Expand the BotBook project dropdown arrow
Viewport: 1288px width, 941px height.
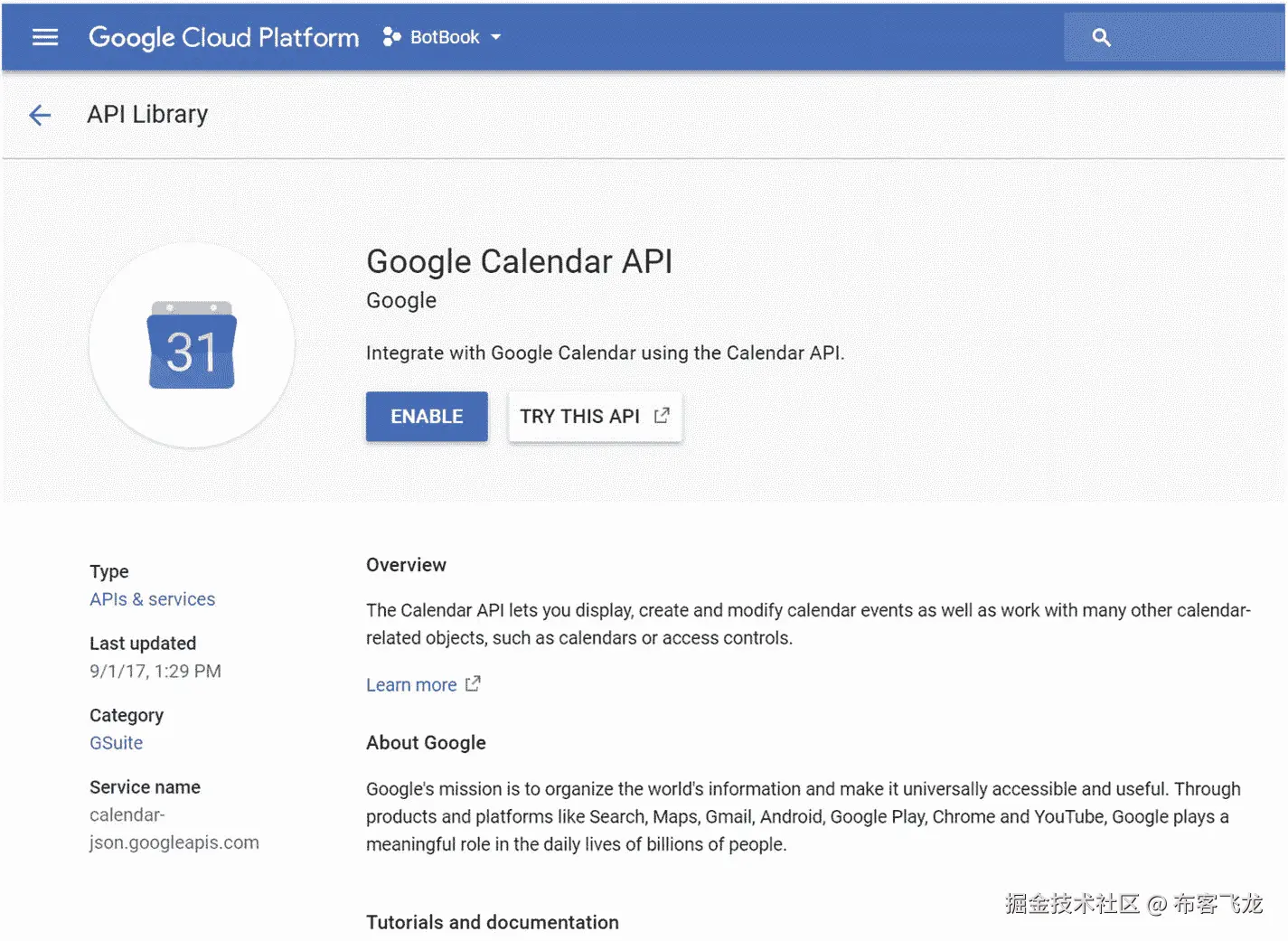(x=496, y=37)
